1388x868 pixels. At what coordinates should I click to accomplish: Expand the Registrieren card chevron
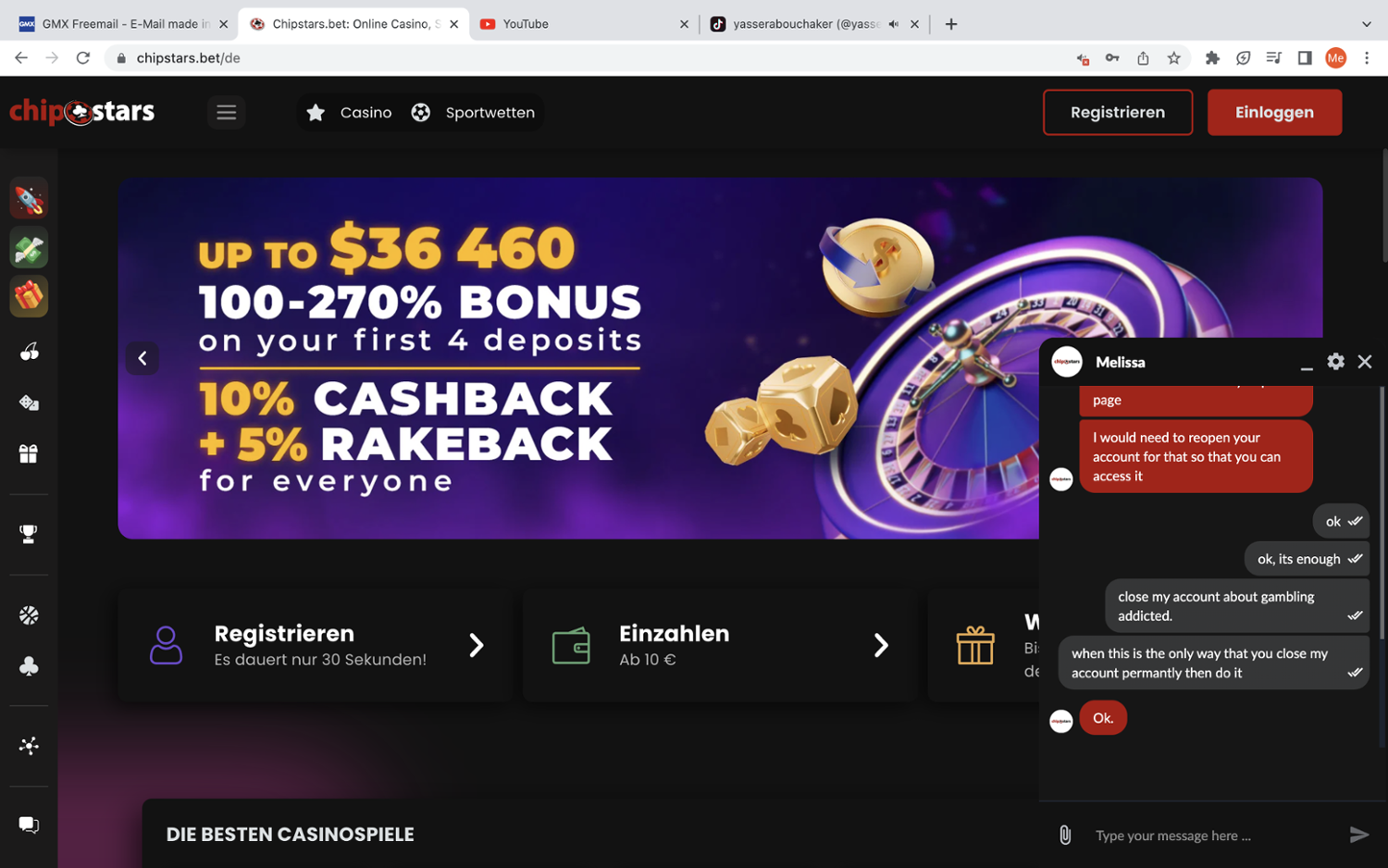(477, 645)
